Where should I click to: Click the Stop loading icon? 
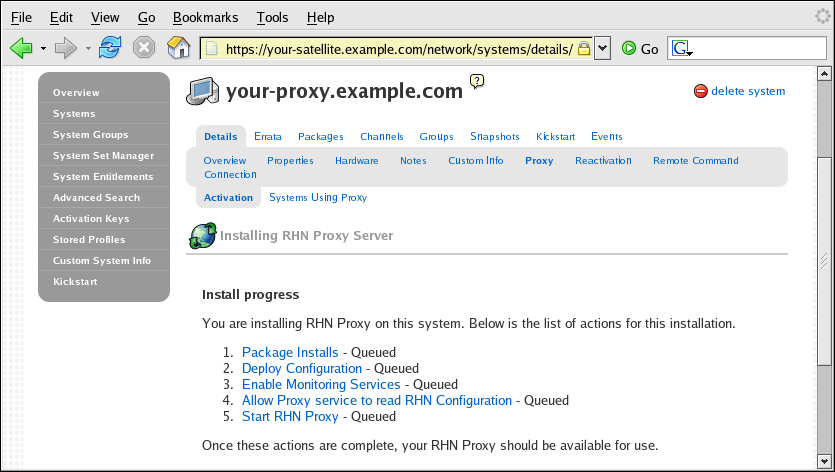(x=144, y=47)
